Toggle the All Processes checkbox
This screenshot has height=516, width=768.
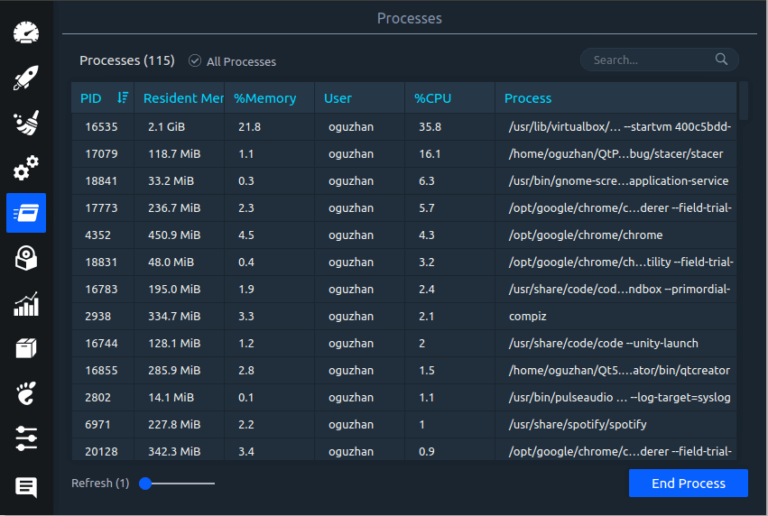pos(195,61)
